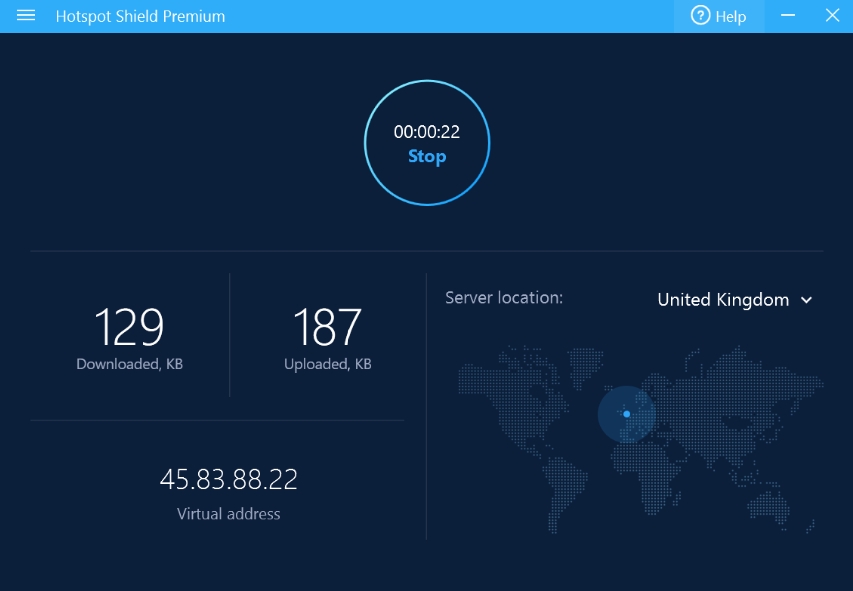Open the hamburger menu
Viewport: 853px width, 591px height.
26,16
